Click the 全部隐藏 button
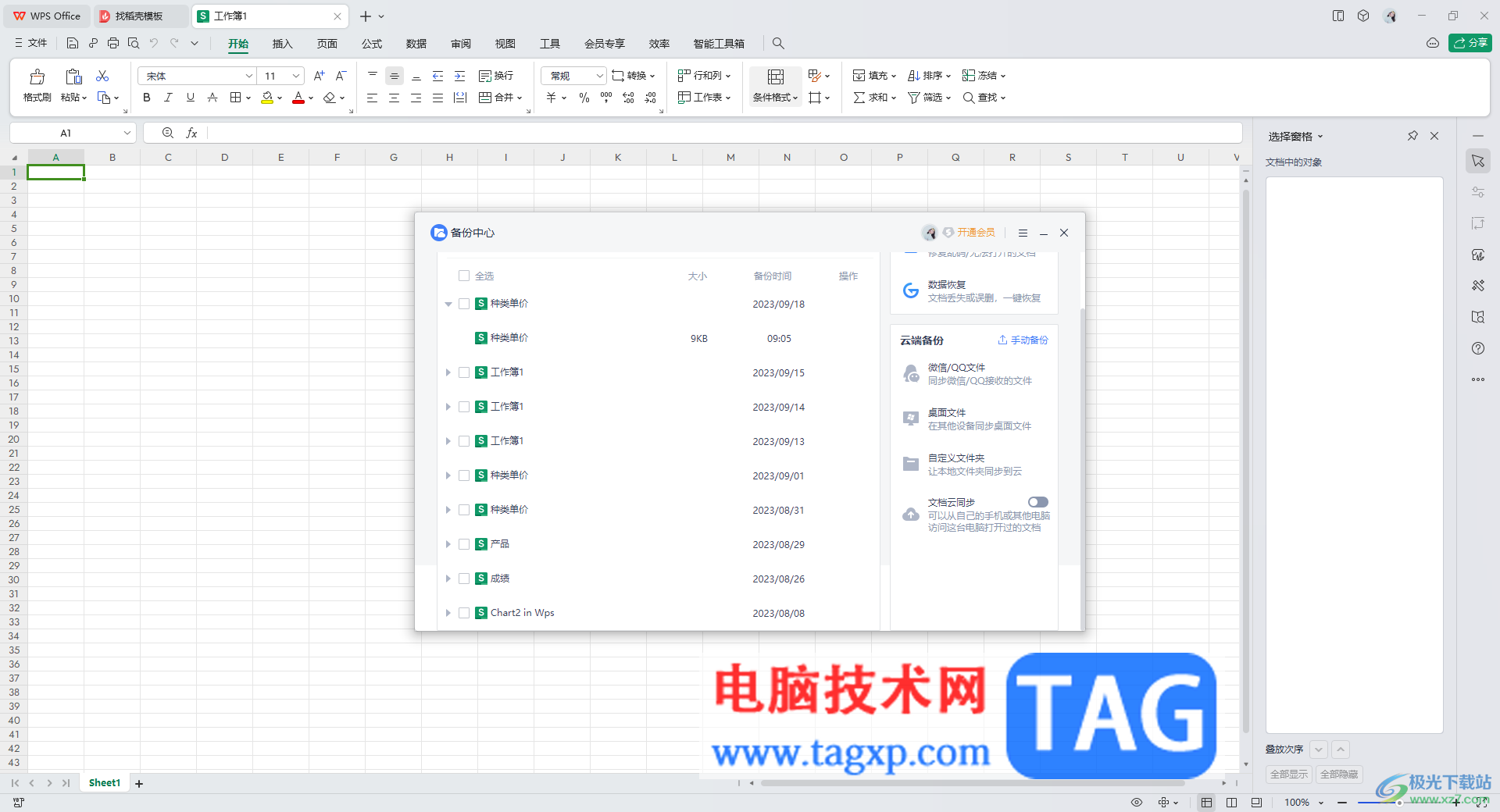 click(1339, 775)
